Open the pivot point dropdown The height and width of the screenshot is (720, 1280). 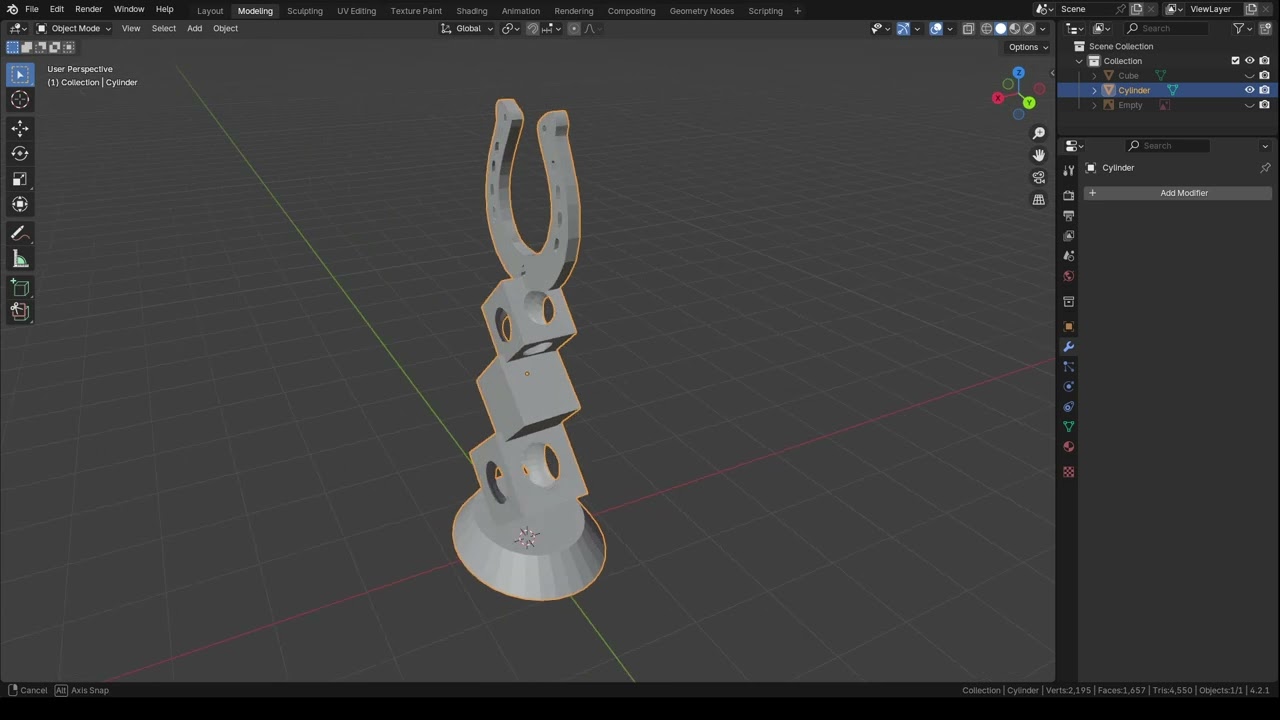(511, 28)
